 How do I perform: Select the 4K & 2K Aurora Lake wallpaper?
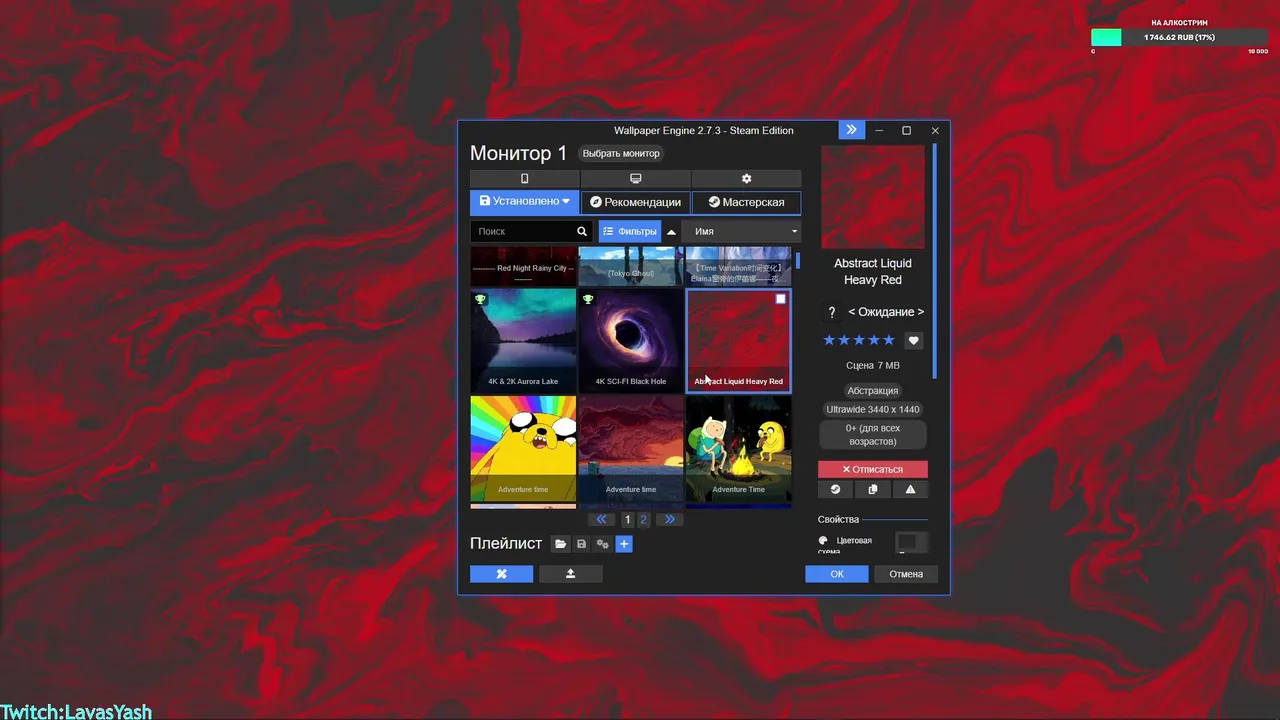click(523, 340)
